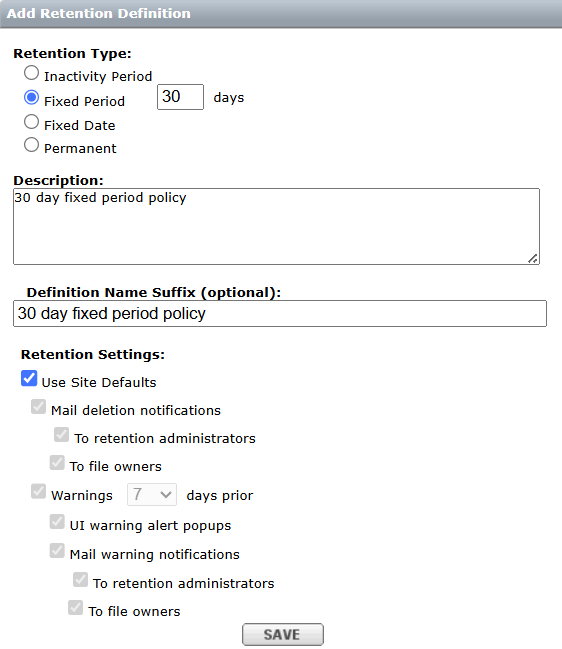Click the days number input field

(180, 97)
